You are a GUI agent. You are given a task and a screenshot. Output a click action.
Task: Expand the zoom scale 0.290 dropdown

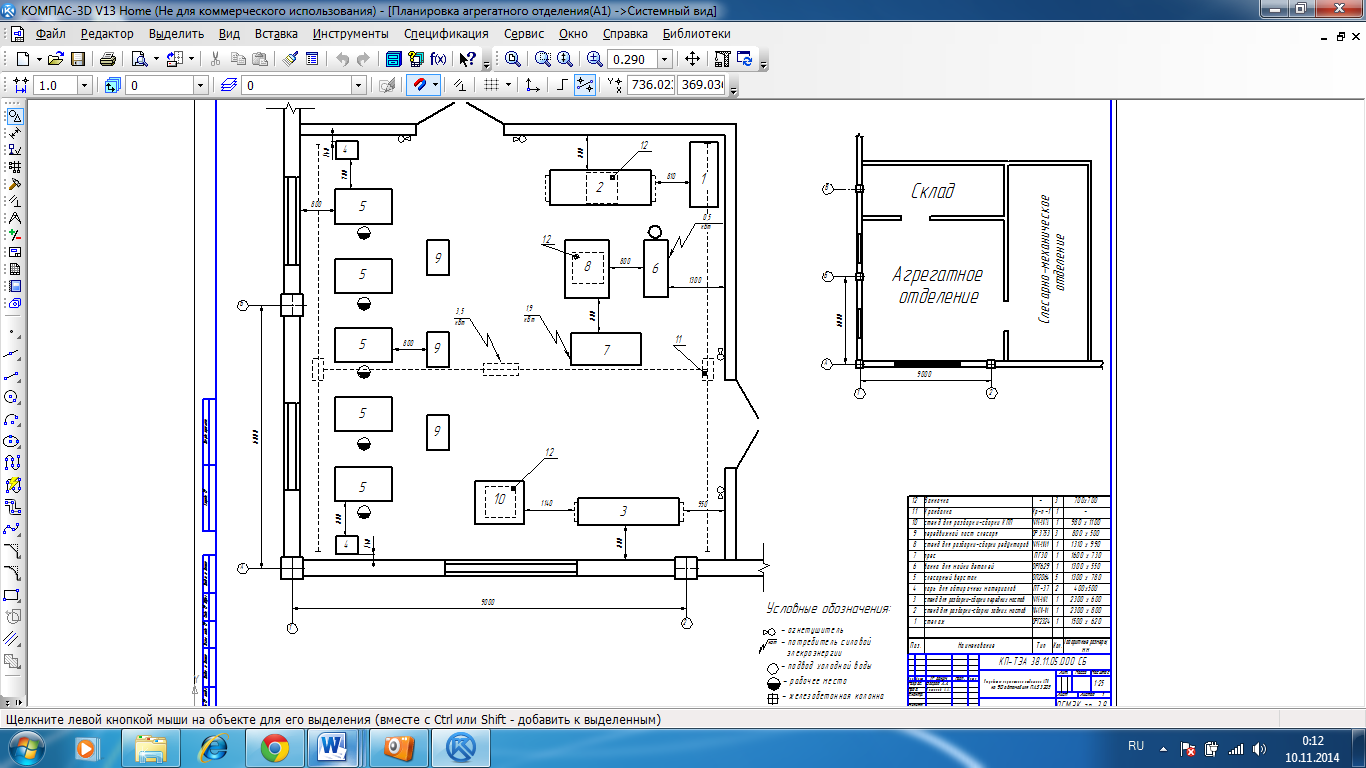[664, 59]
